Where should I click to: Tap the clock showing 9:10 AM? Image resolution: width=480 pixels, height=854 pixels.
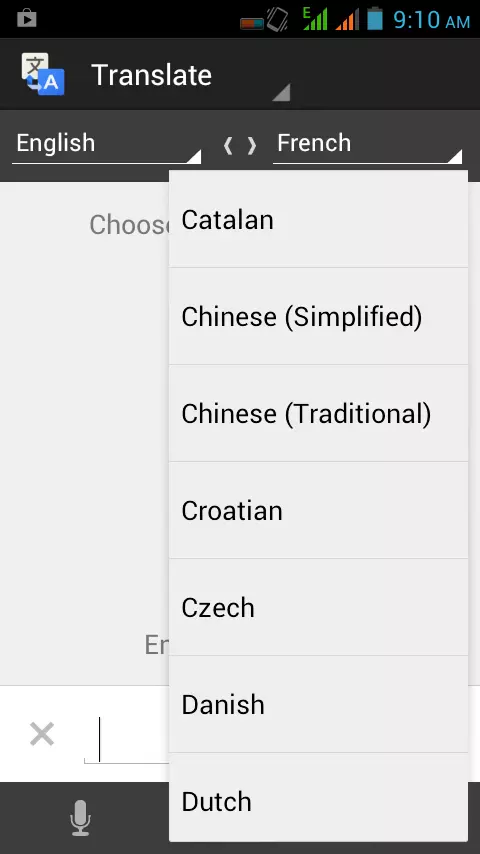pos(432,20)
